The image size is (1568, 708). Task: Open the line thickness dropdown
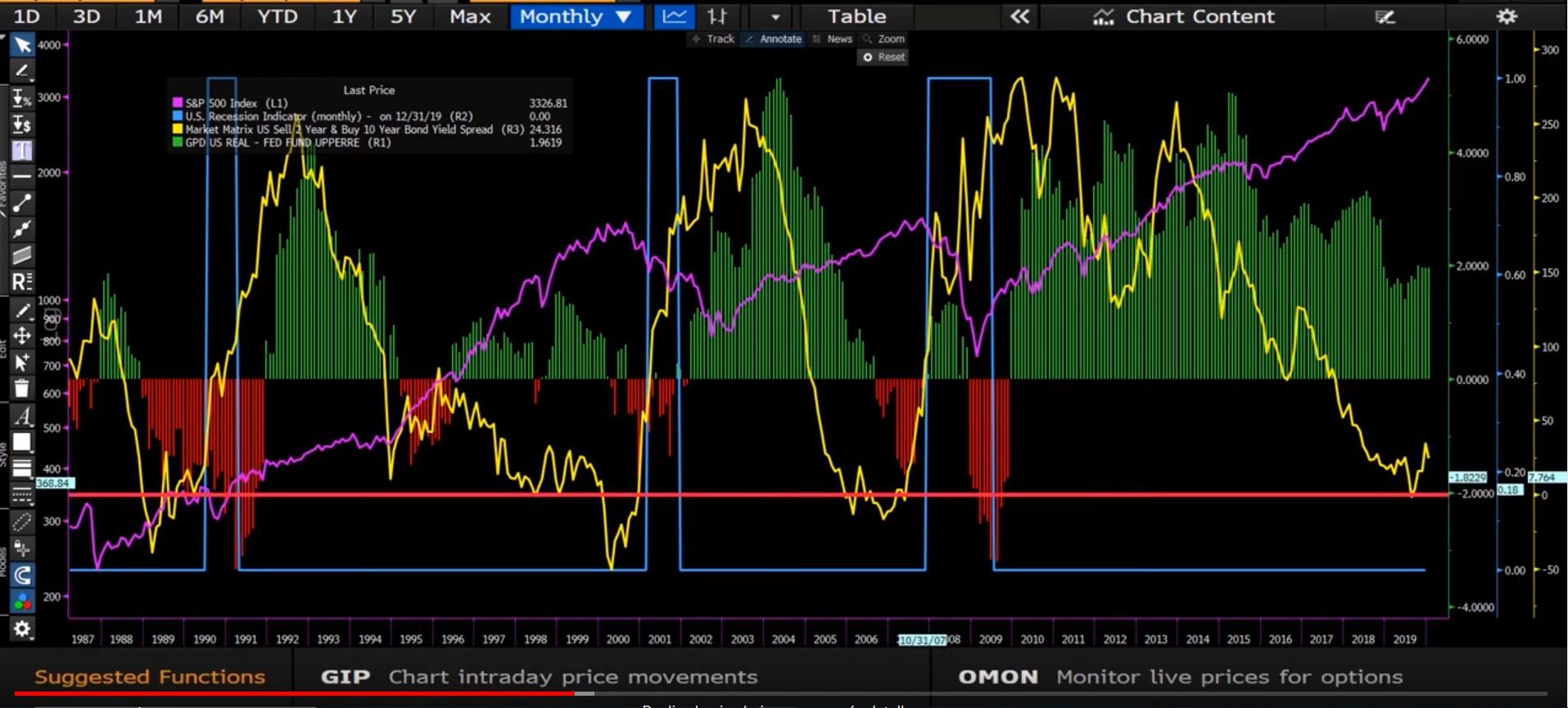pos(22,468)
